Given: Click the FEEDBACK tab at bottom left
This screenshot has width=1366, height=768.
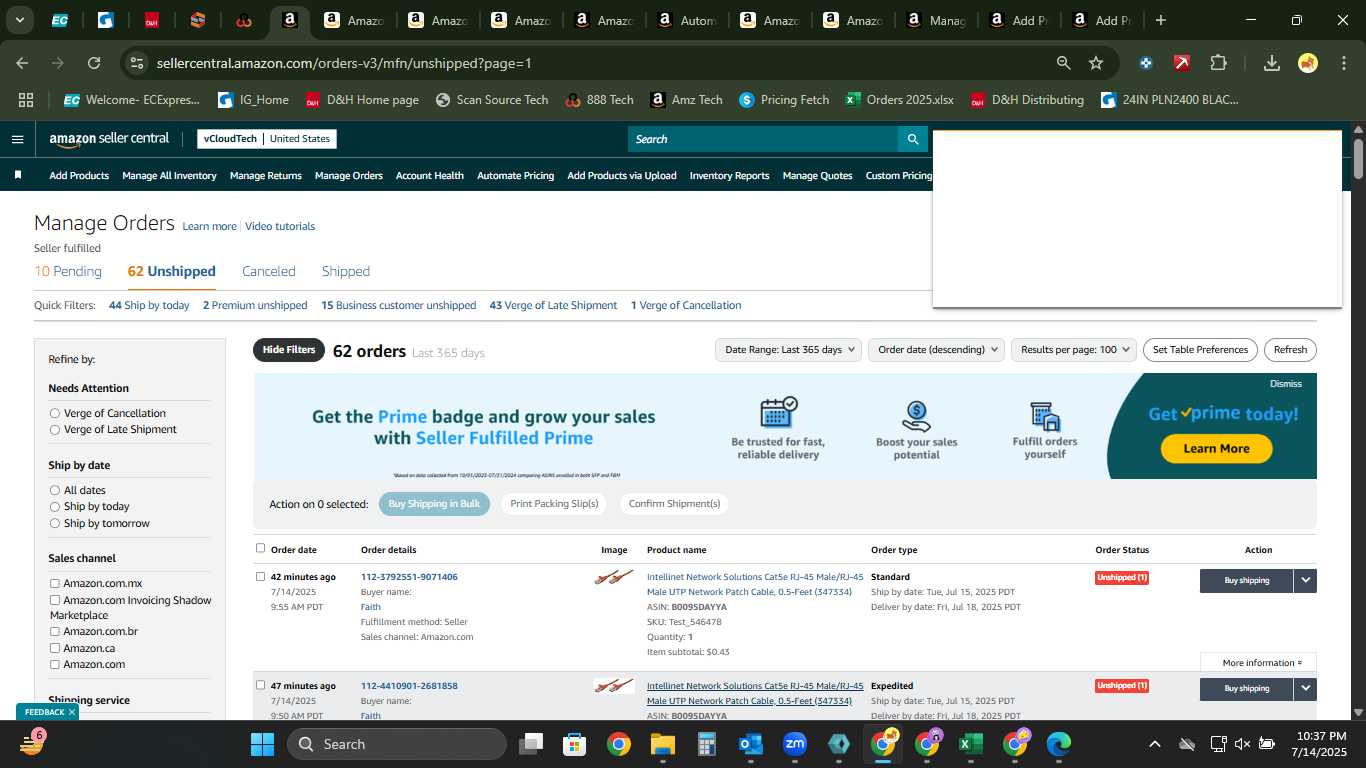Looking at the screenshot, I should tap(45, 712).
